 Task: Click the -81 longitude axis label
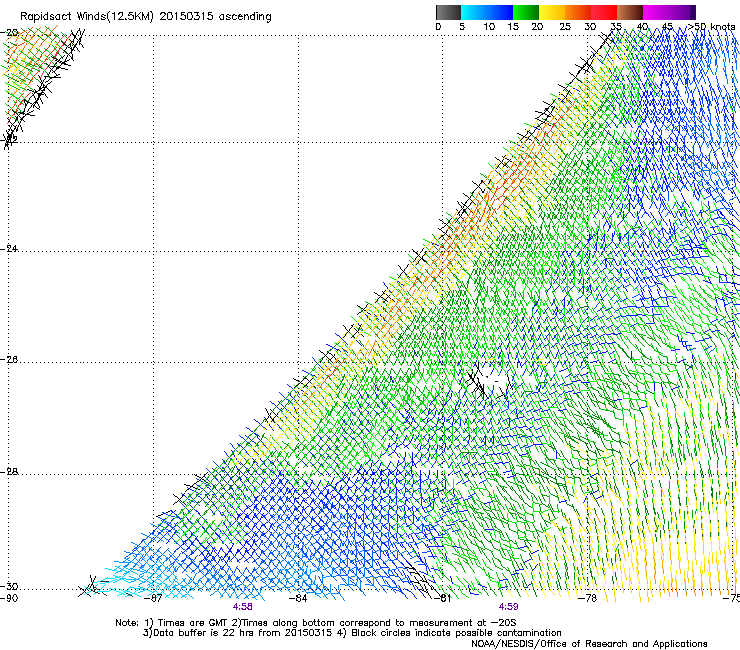click(442, 598)
